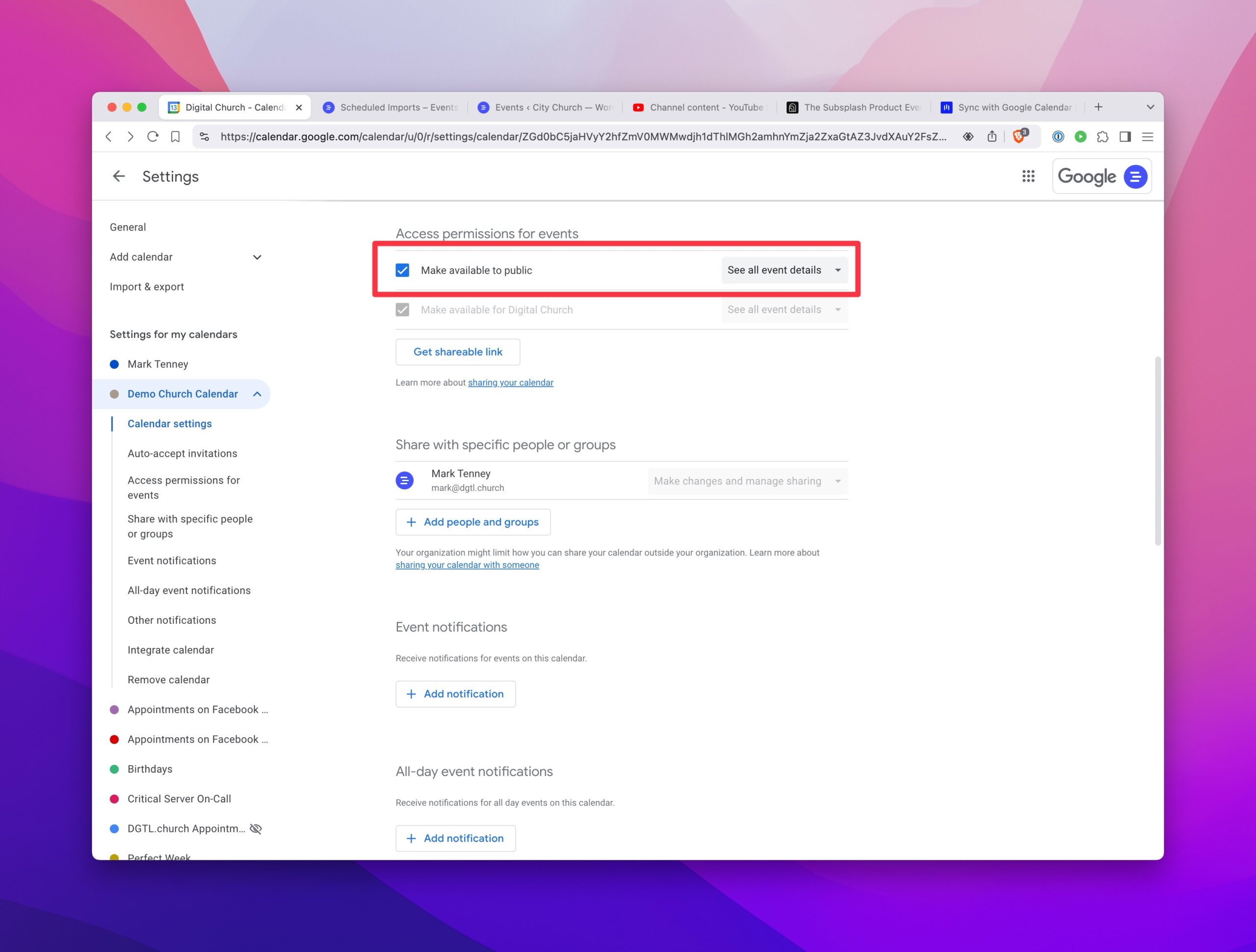The height and width of the screenshot is (952, 1256).
Task: Jump to Other notifications
Action: tap(172, 620)
